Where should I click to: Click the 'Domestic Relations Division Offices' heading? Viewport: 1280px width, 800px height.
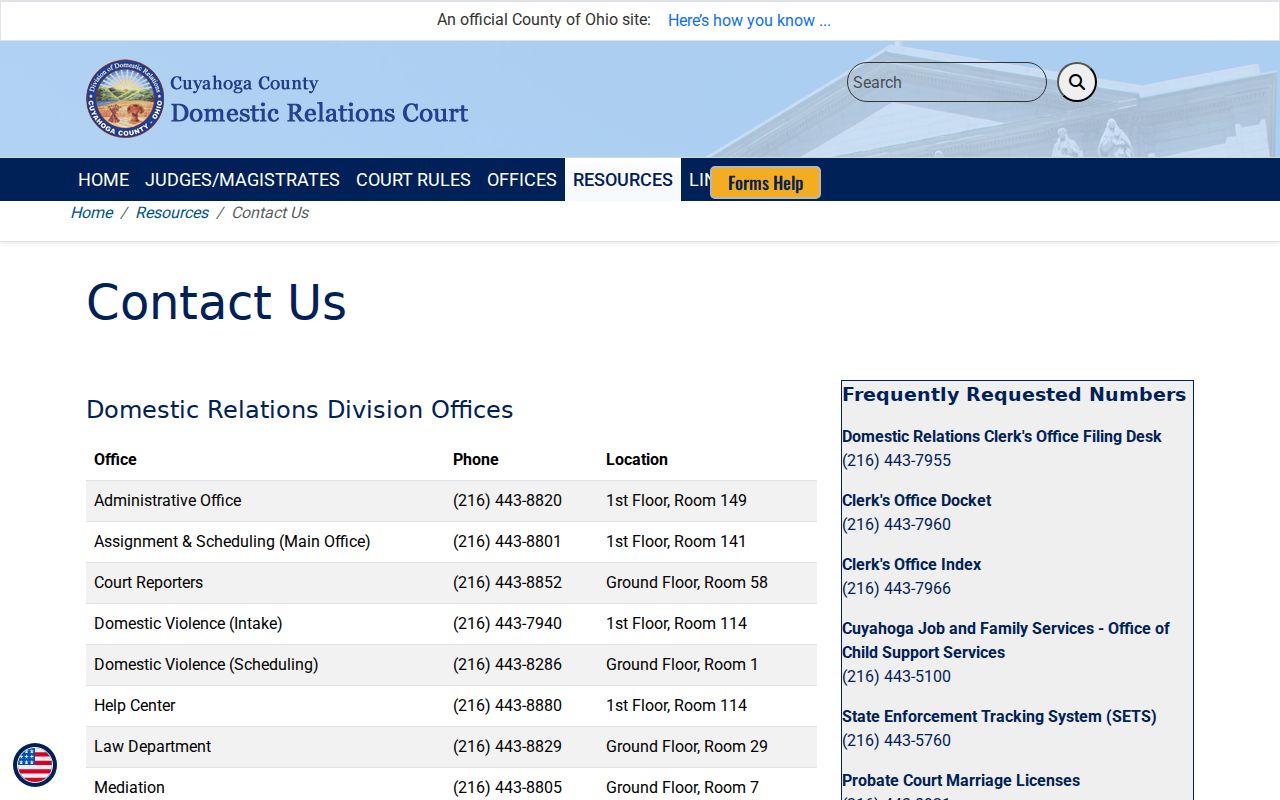[300, 409]
